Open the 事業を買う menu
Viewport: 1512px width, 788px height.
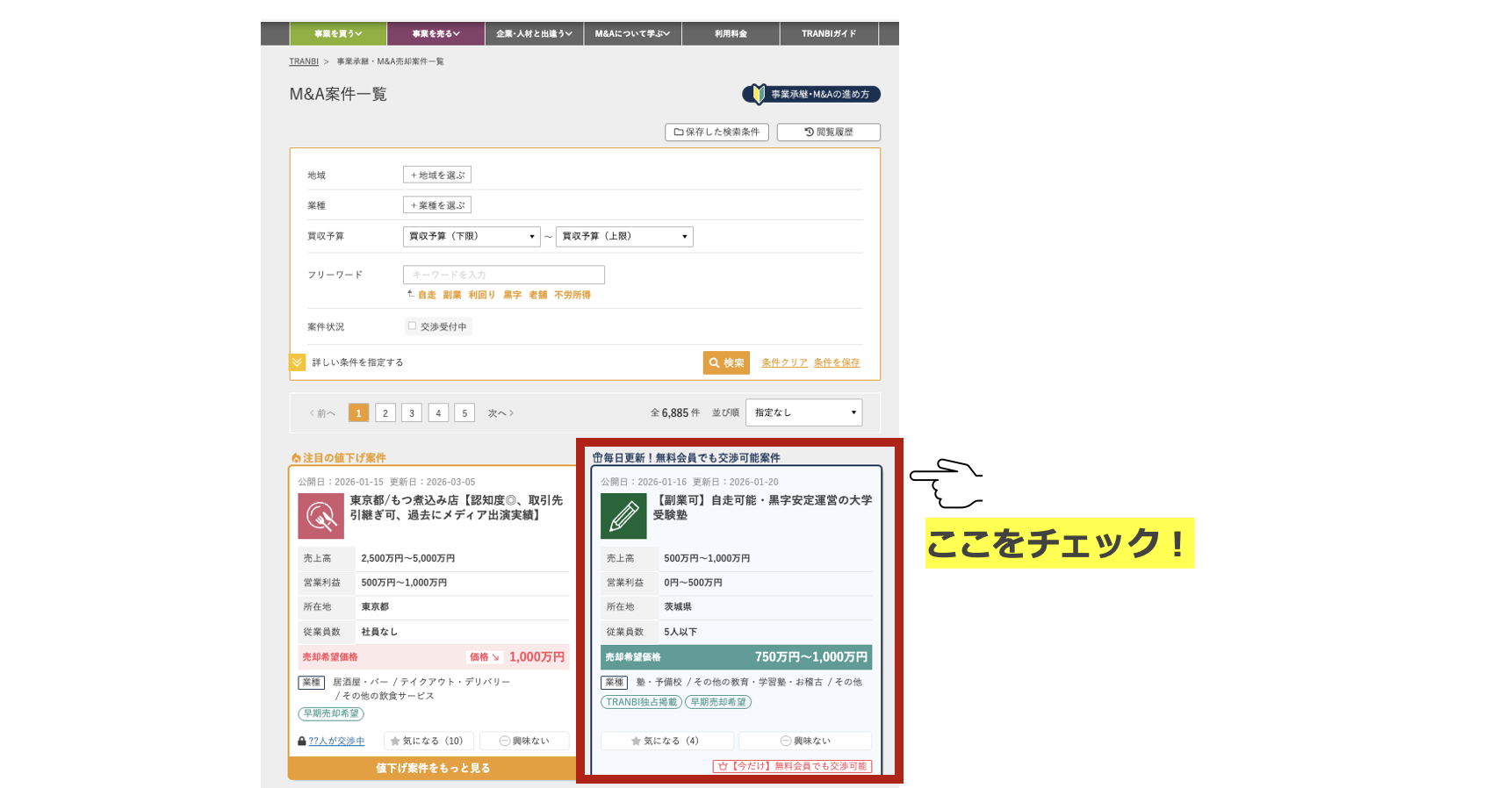point(338,33)
